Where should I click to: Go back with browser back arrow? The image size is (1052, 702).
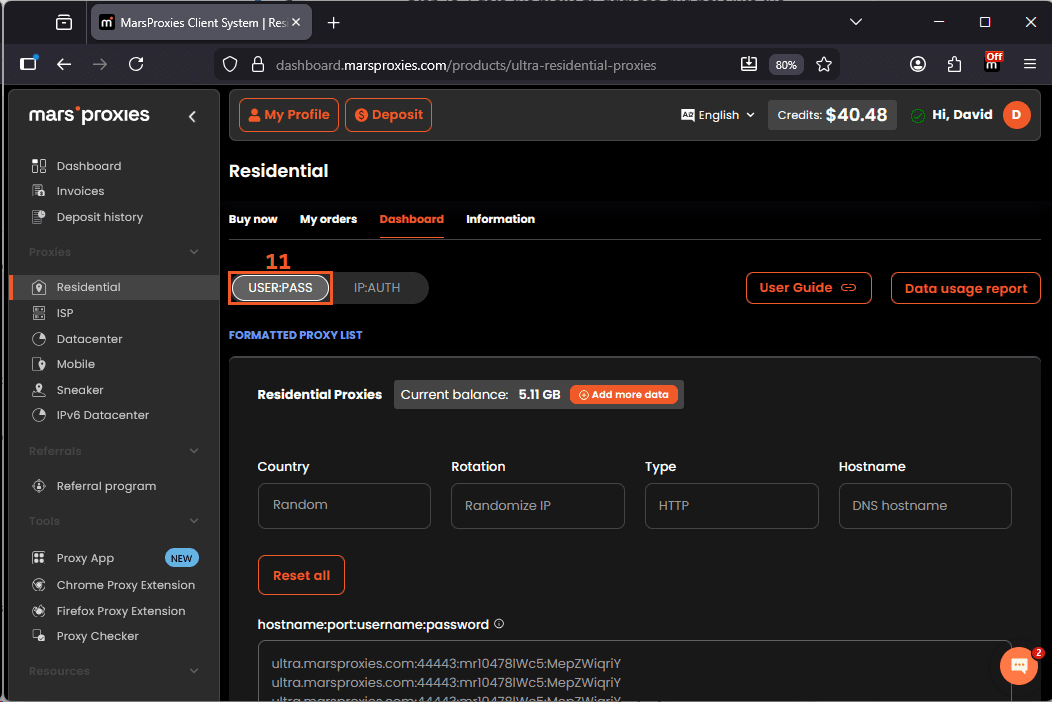coord(64,64)
